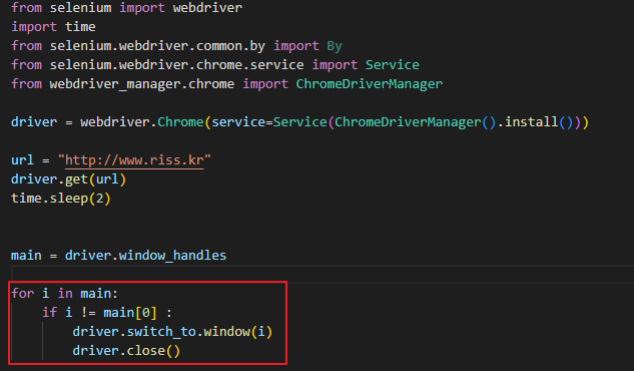Click 'main[0]' in the if condition
The image size is (634, 371).
pos(130,312)
